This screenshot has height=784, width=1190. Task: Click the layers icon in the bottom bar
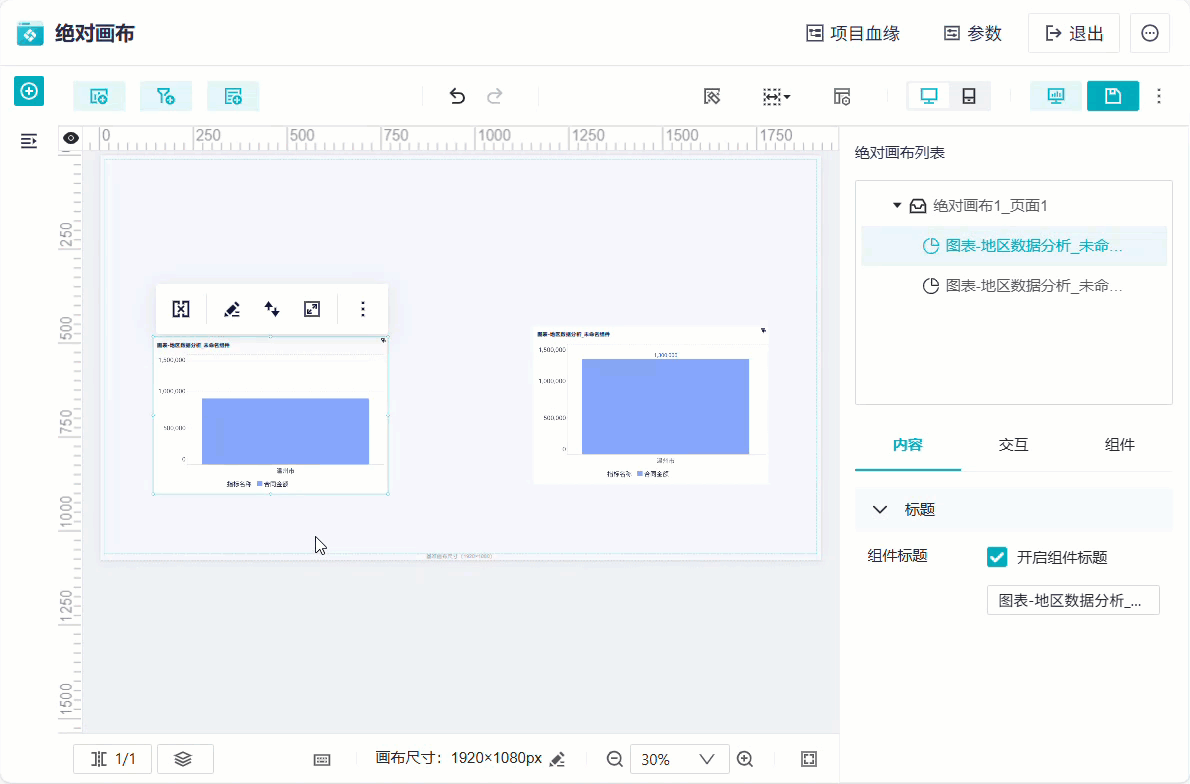pyautogui.click(x=185, y=759)
